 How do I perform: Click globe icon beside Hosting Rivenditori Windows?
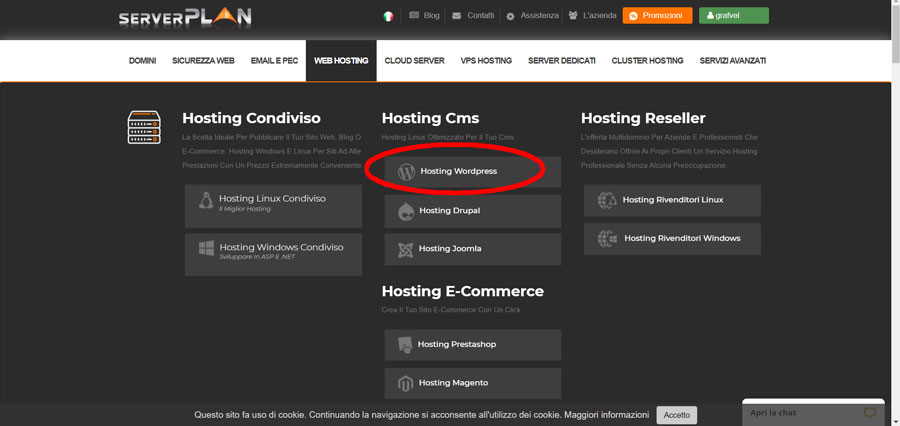point(607,238)
